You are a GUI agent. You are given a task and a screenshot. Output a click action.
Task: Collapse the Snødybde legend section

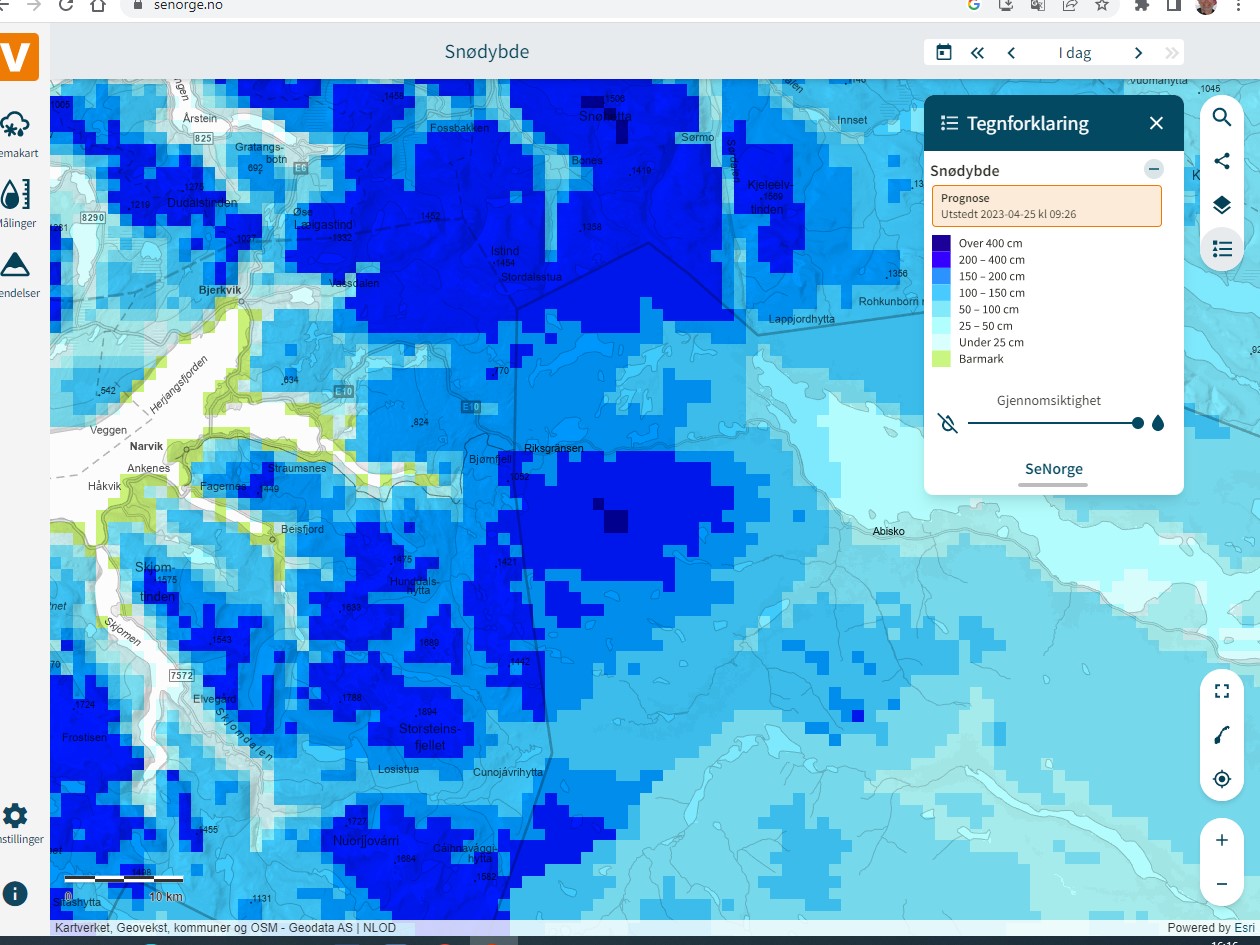1154,170
